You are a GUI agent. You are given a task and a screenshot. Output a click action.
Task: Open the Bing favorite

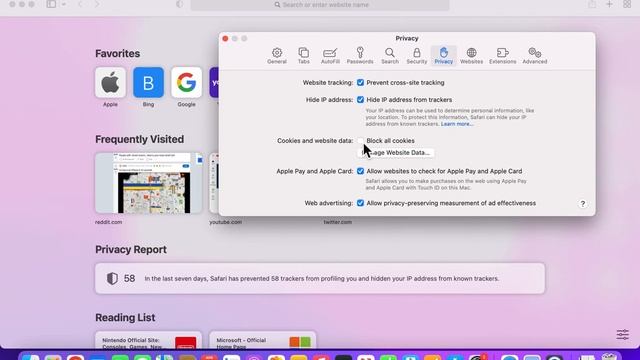pyautogui.click(x=148, y=83)
